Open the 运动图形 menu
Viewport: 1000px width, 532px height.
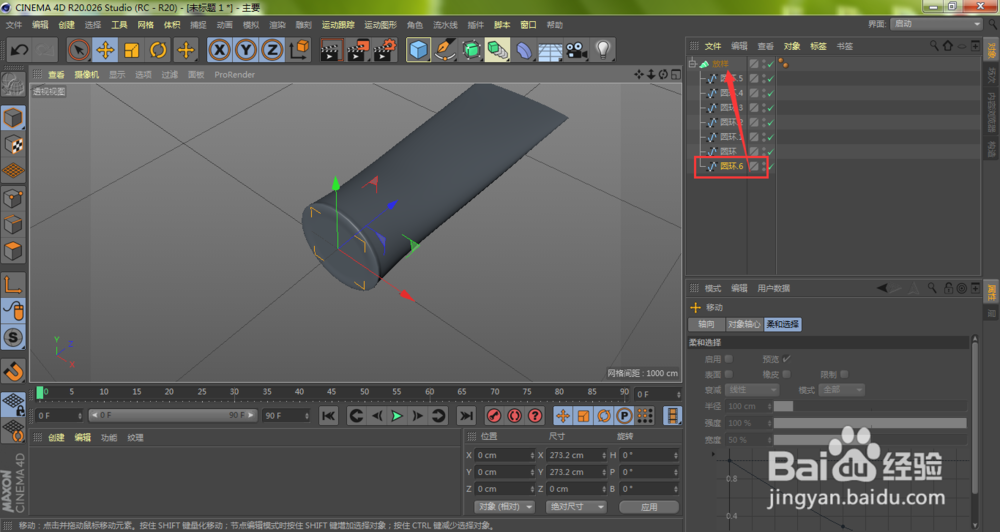380,25
